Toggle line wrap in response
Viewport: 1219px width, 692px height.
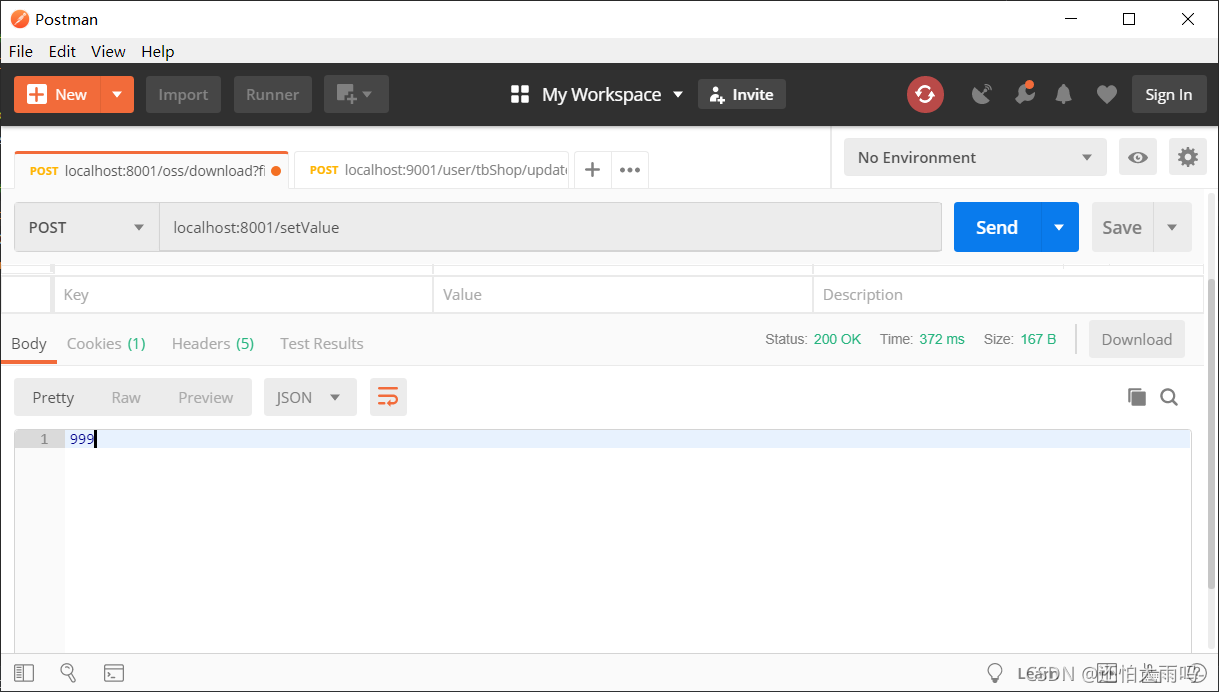pos(388,397)
